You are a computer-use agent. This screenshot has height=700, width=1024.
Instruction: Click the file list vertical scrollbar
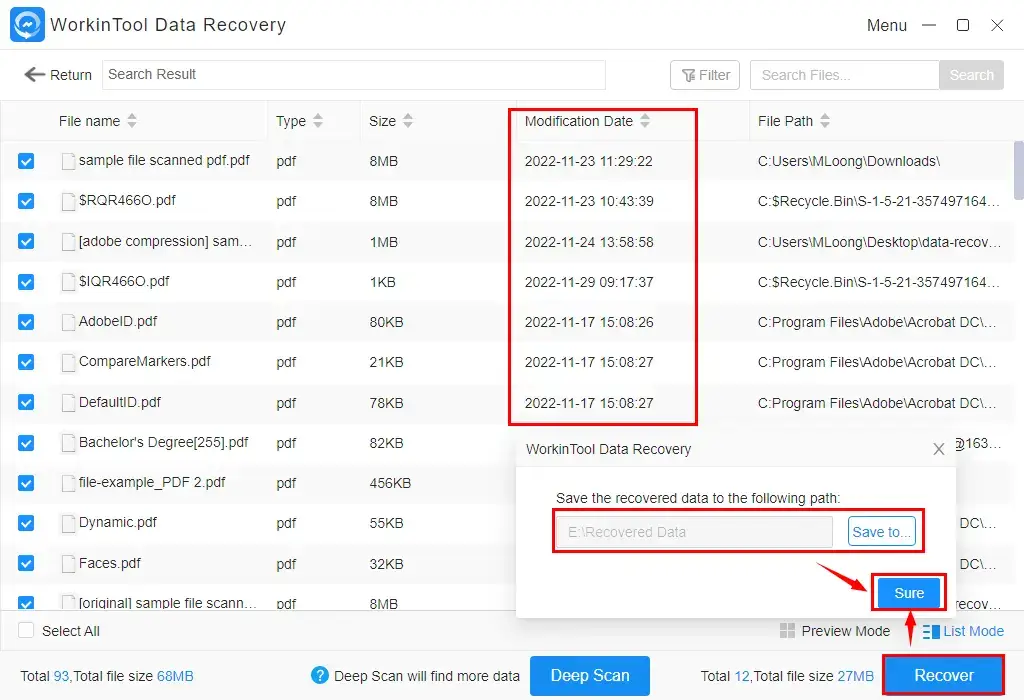pyautogui.click(x=1018, y=170)
